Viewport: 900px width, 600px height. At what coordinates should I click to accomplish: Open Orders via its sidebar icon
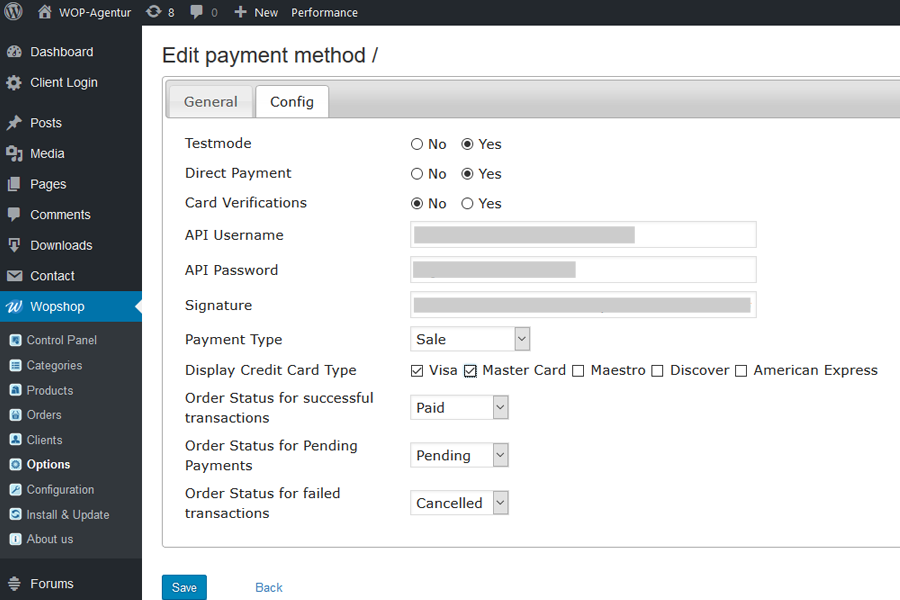(x=15, y=415)
